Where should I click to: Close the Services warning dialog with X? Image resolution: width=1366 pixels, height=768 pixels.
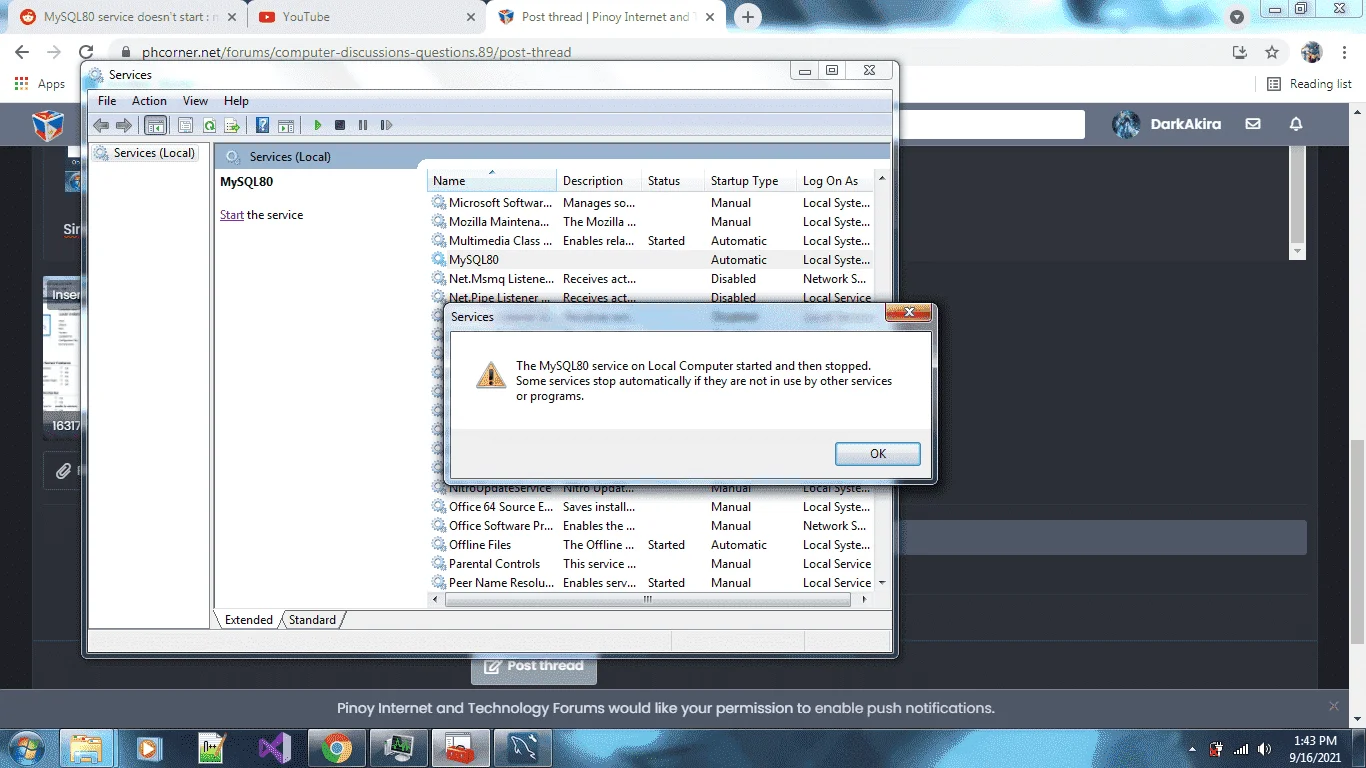tap(909, 313)
